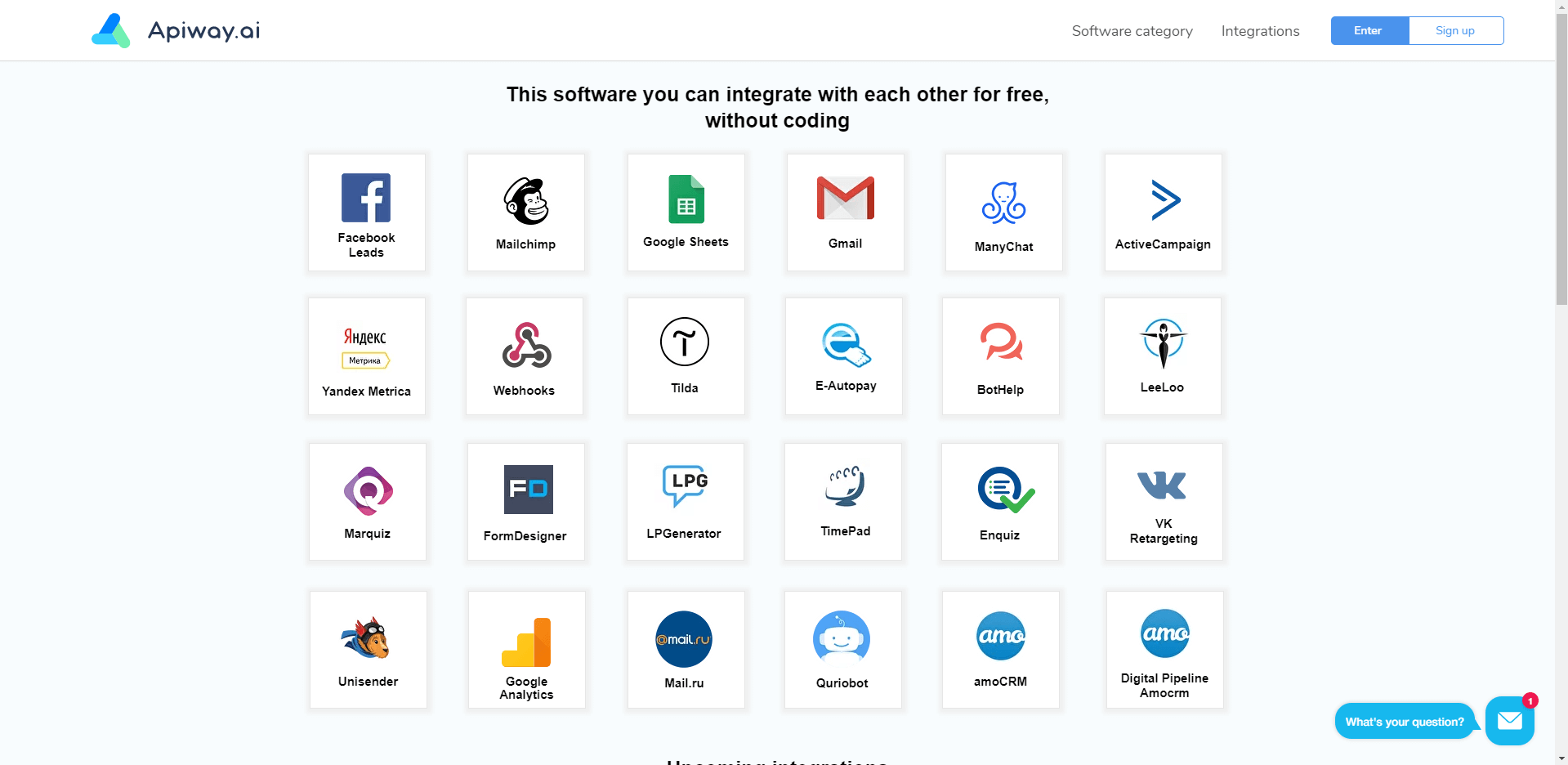Click the "Mailchimp" label

click(x=525, y=244)
